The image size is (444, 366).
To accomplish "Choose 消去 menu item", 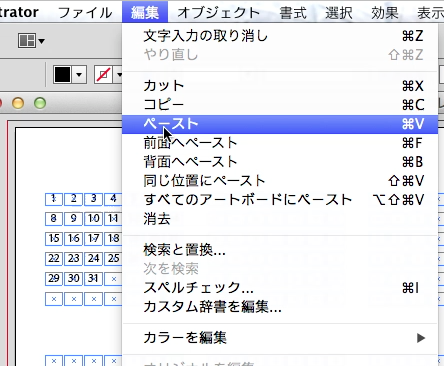I will (280, 219).
